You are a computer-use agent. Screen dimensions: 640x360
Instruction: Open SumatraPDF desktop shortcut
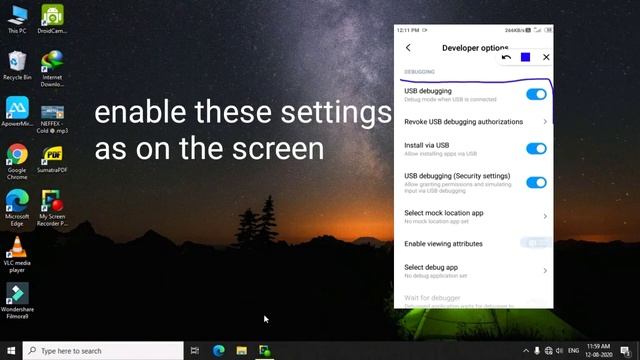click(x=52, y=159)
